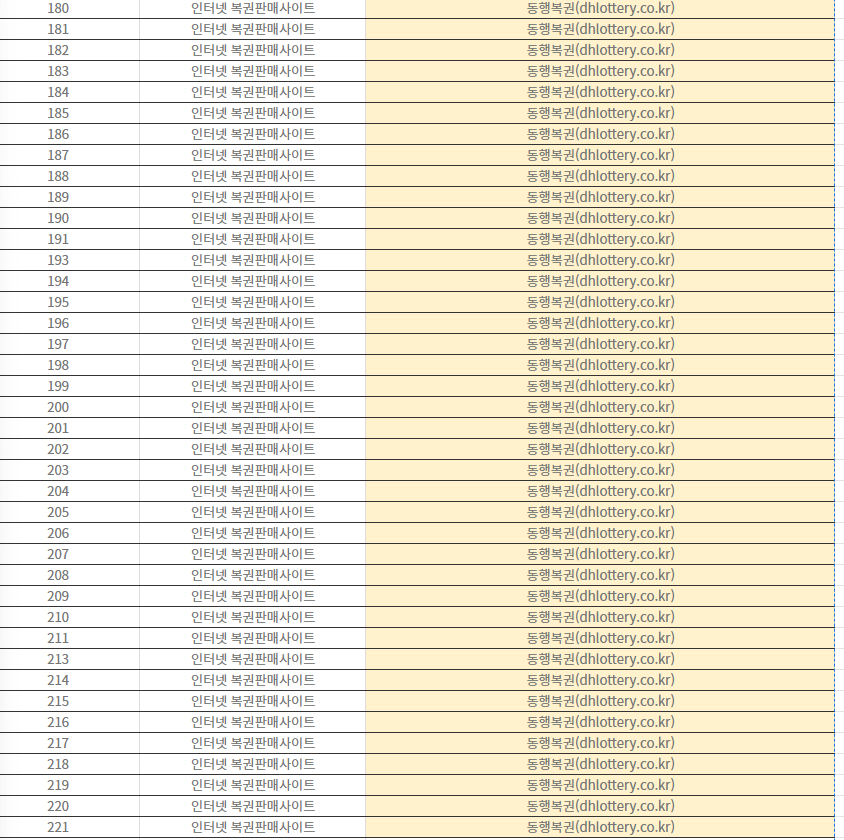Select 동행복권(dhlottery.co.kr) cell in row 193
This screenshot has height=840, width=844.
(600, 260)
